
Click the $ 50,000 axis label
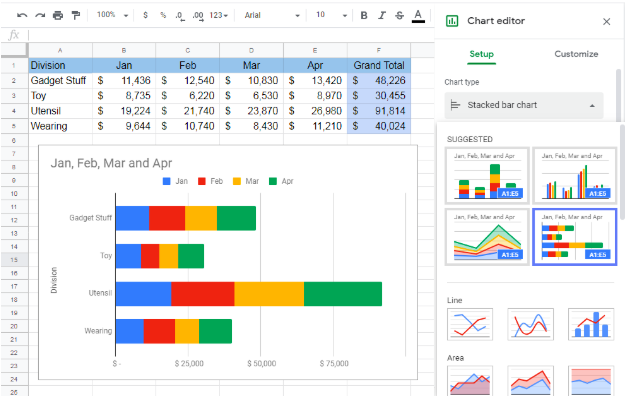(261, 364)
